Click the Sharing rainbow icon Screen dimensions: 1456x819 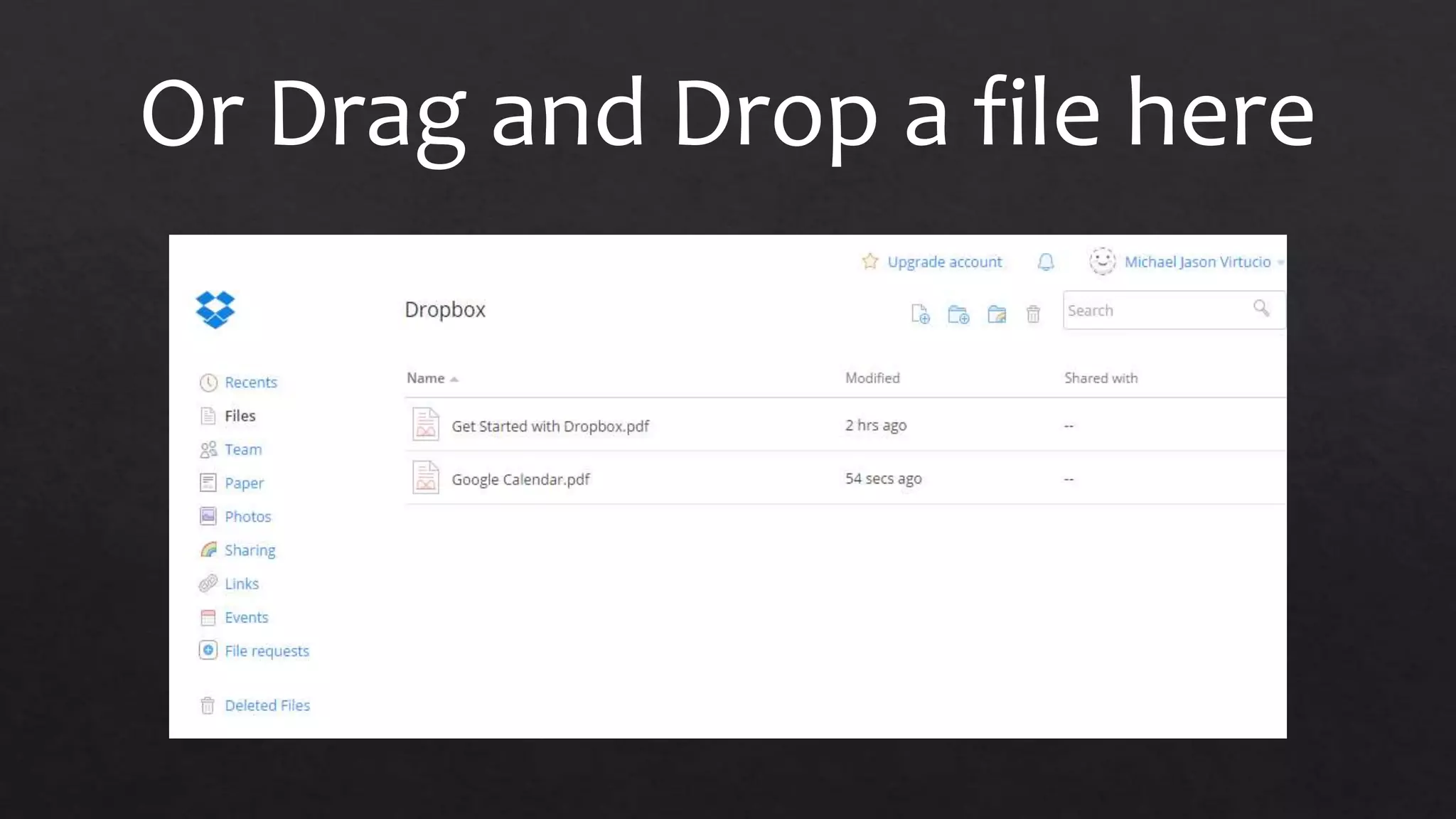208,550
